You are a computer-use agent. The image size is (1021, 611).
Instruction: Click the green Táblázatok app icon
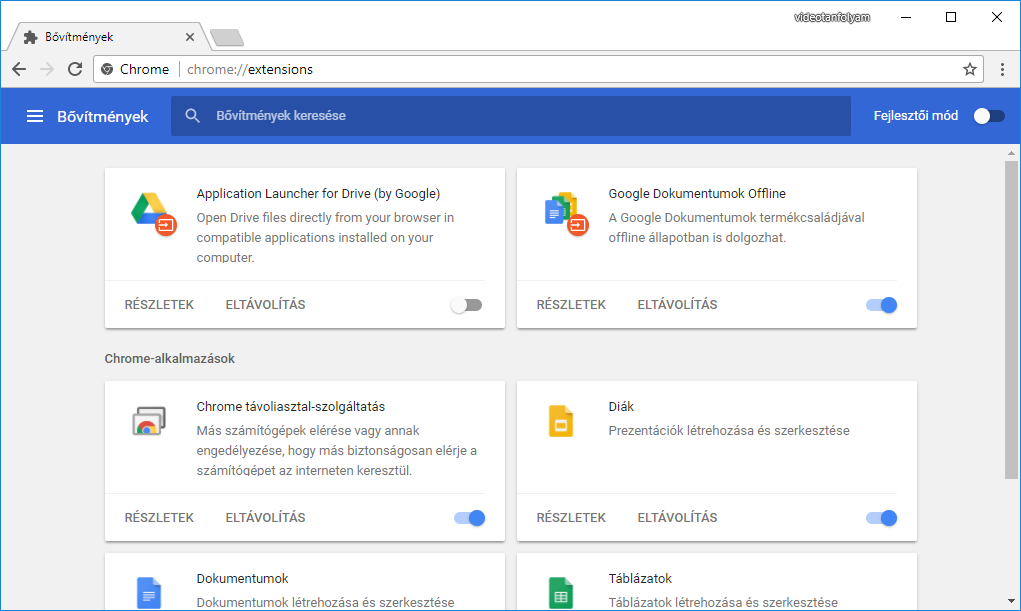point(561,593)
